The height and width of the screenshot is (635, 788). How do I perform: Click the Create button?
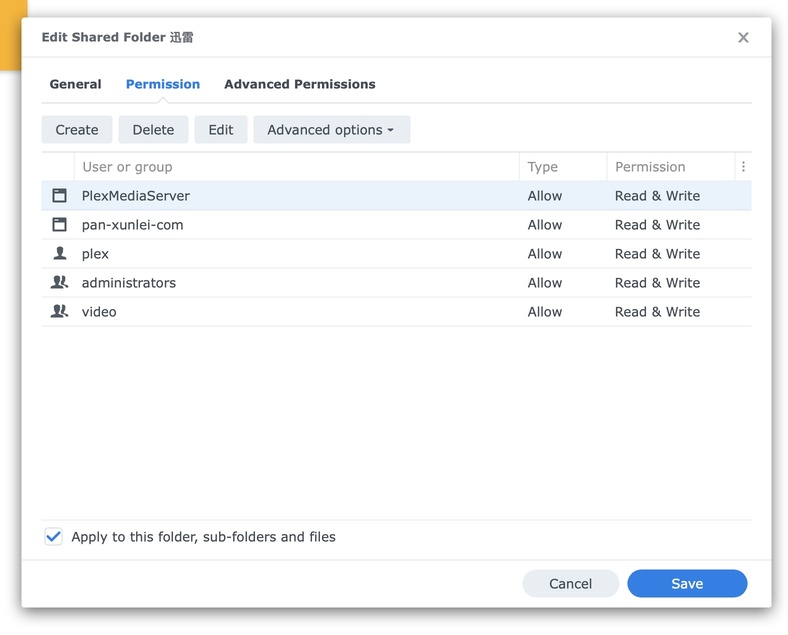[x=77, y=130]
